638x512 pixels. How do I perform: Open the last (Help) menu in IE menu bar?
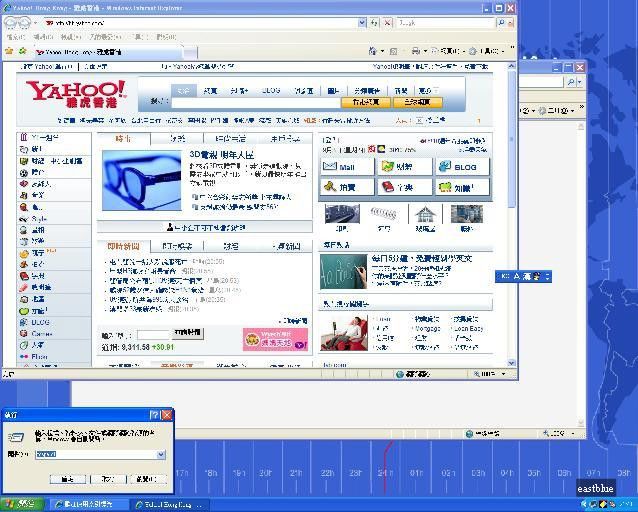(166, 37)
